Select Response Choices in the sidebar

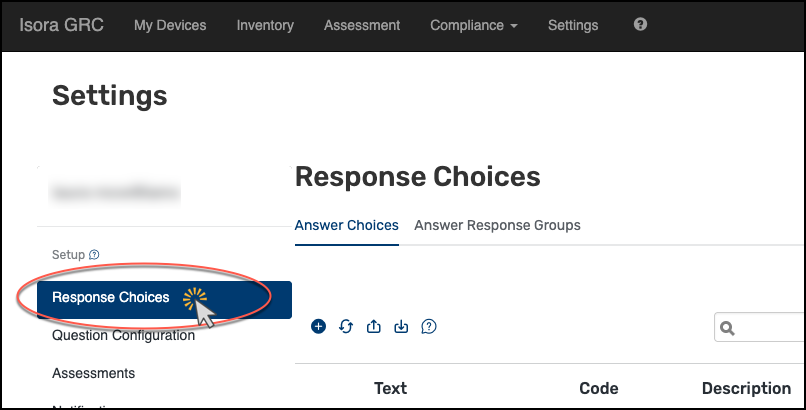(111, 297)
